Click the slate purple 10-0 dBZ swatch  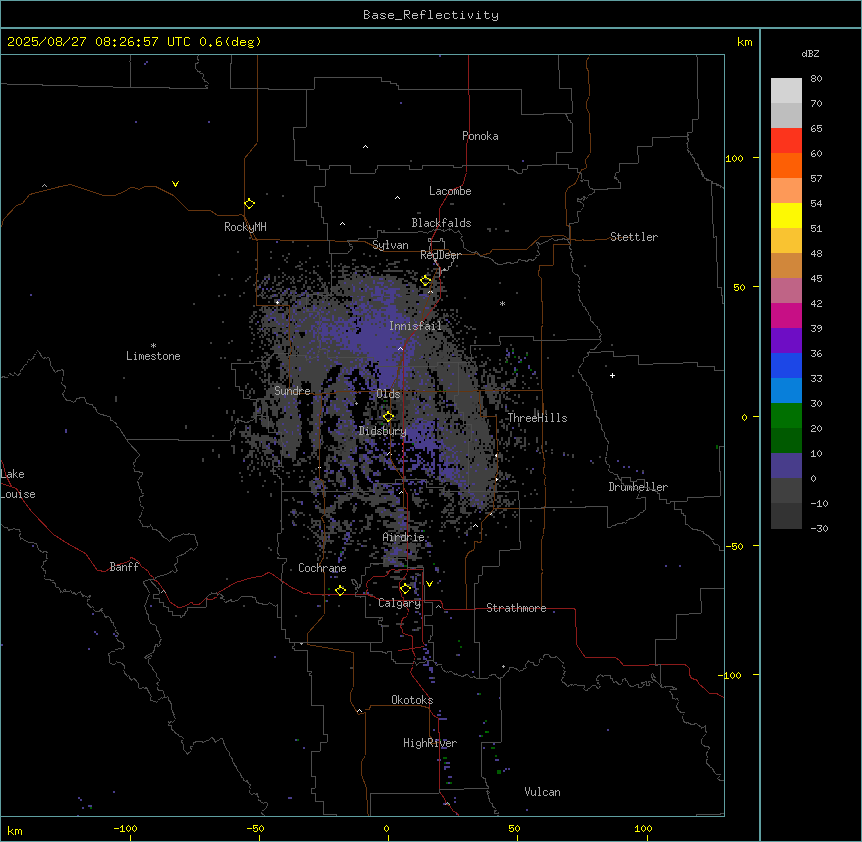pyautogui.click(x=786, y=466)
